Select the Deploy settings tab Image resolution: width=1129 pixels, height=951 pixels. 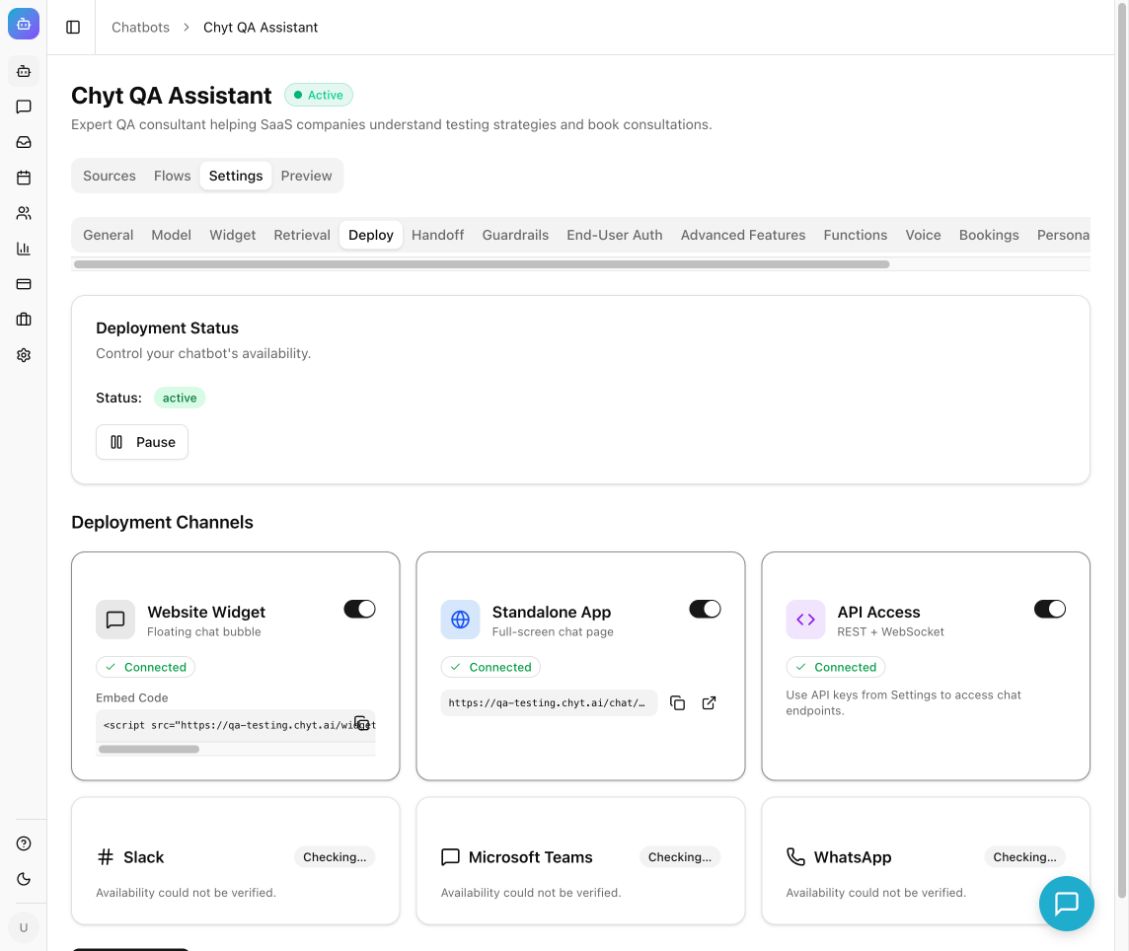point(370,235)
